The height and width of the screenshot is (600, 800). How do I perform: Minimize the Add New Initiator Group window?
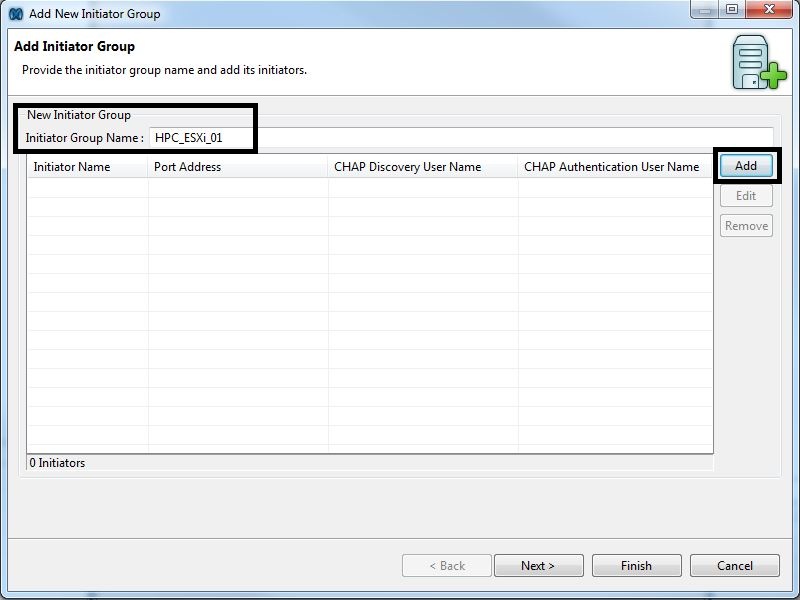click(x=703, y=10)
